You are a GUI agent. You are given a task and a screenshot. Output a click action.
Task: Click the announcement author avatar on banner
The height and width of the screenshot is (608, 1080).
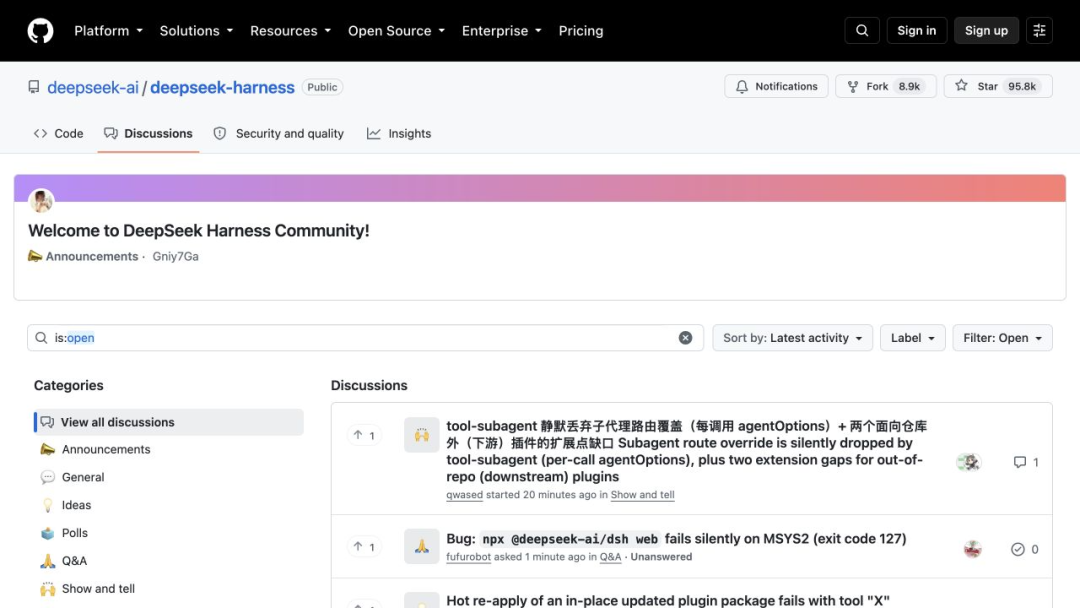coord(41,200)
